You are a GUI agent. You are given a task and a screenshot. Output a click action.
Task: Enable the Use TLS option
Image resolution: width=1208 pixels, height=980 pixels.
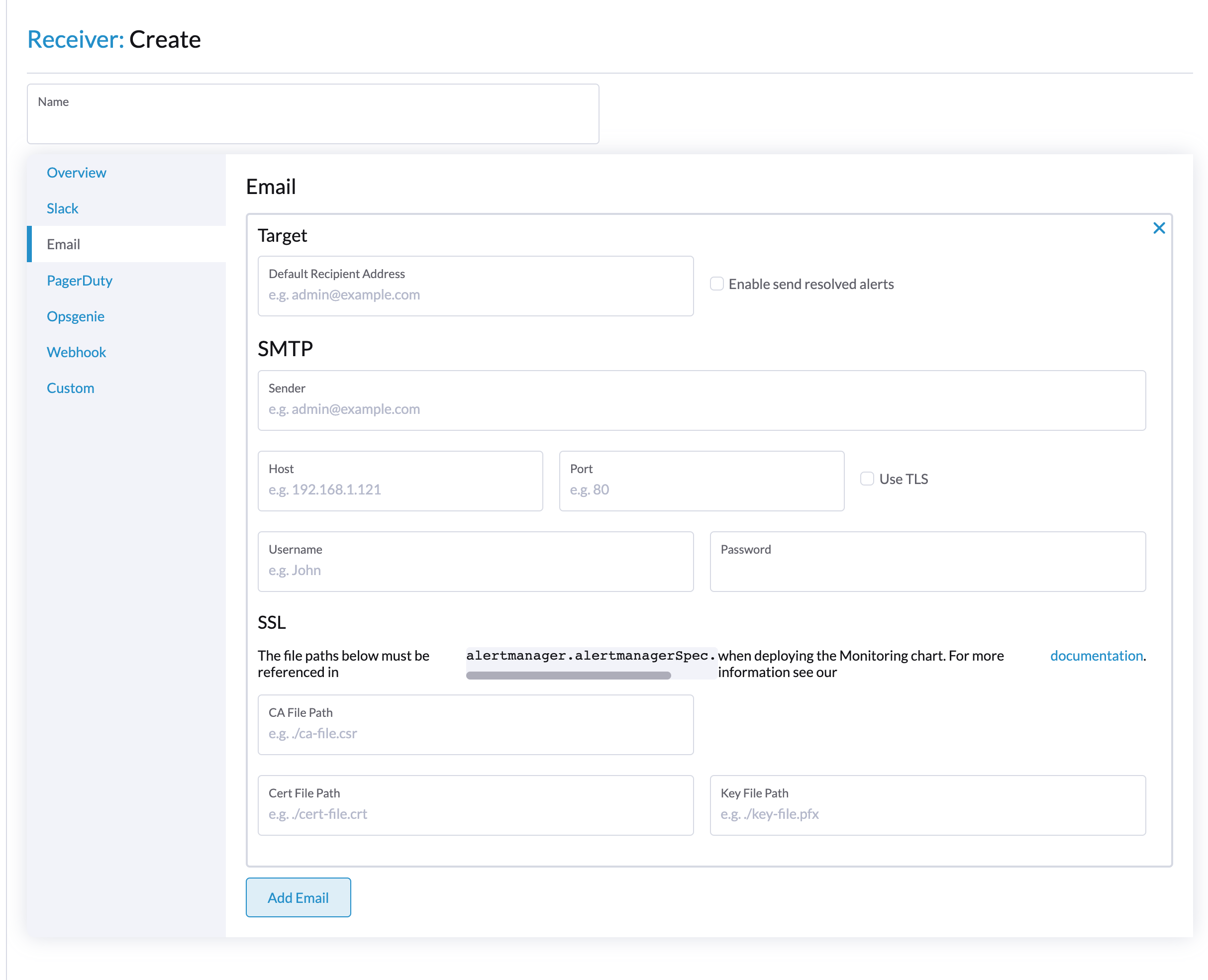pos(867,479)
